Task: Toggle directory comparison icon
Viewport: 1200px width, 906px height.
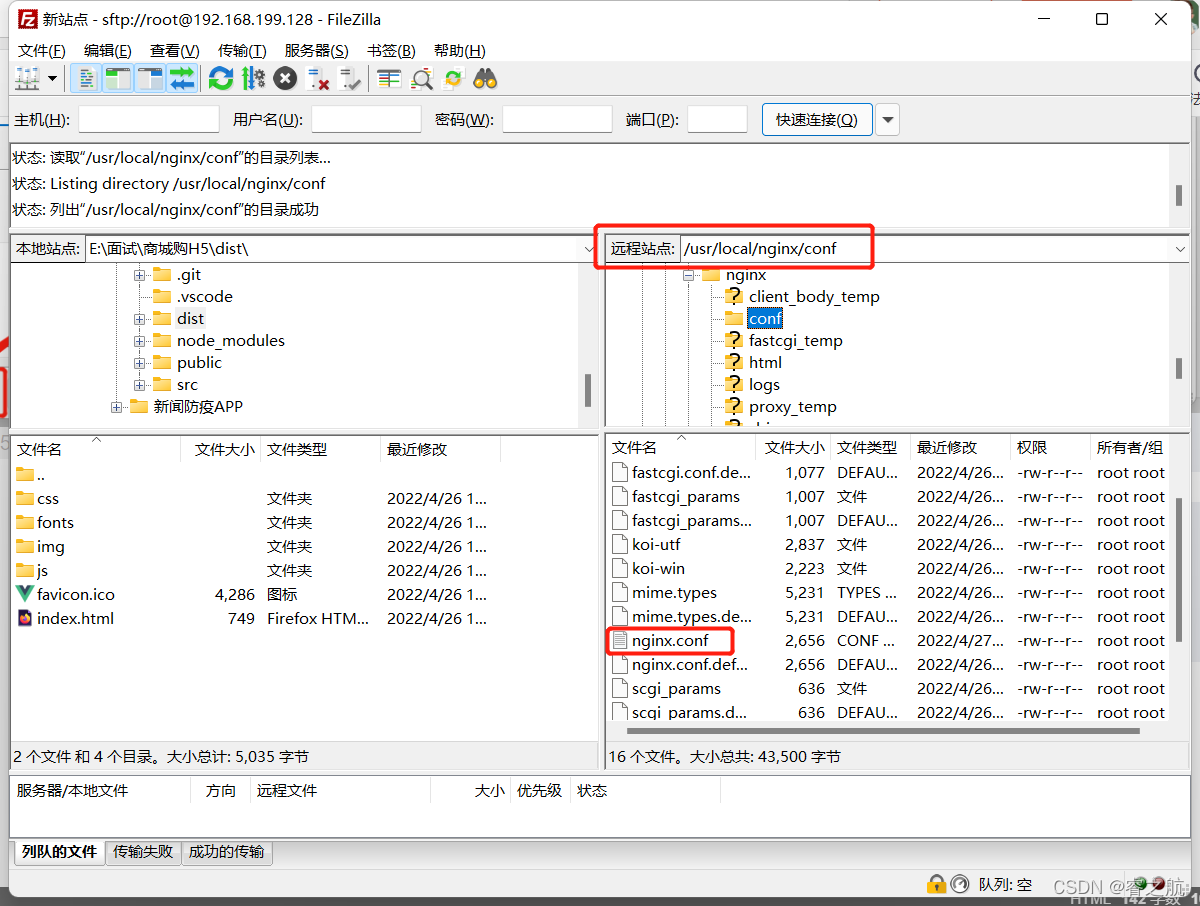Action: pos(422,79)
